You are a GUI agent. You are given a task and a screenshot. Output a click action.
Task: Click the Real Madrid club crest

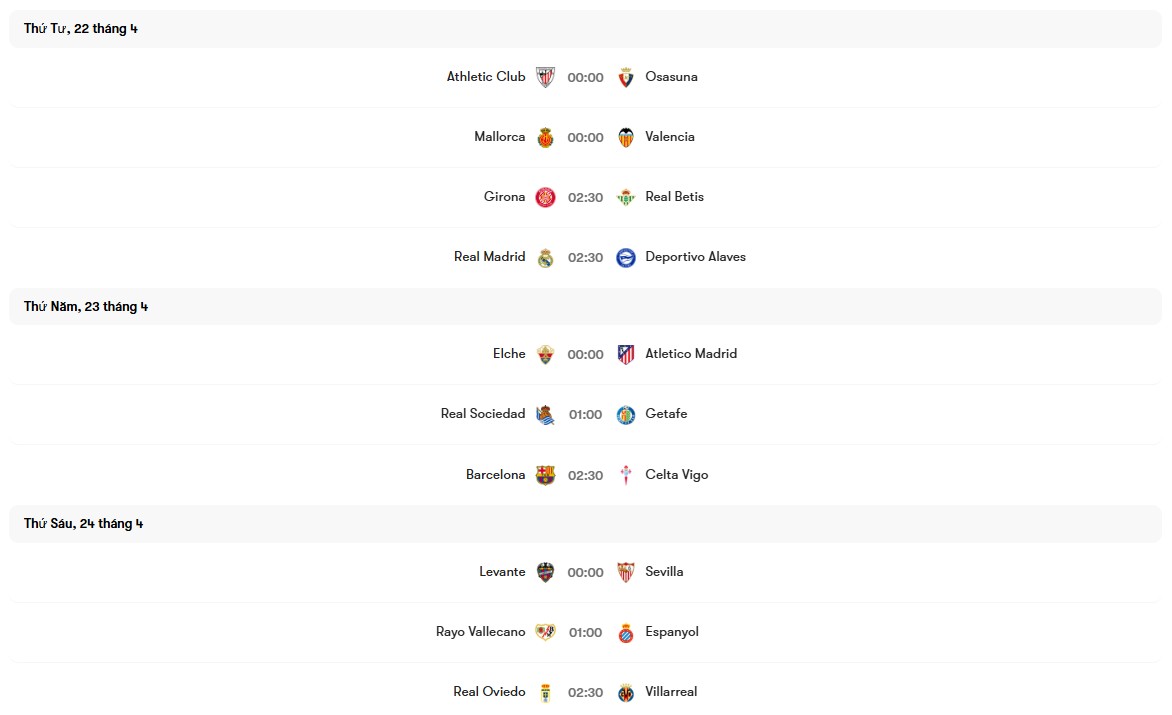tap(545, 257)
